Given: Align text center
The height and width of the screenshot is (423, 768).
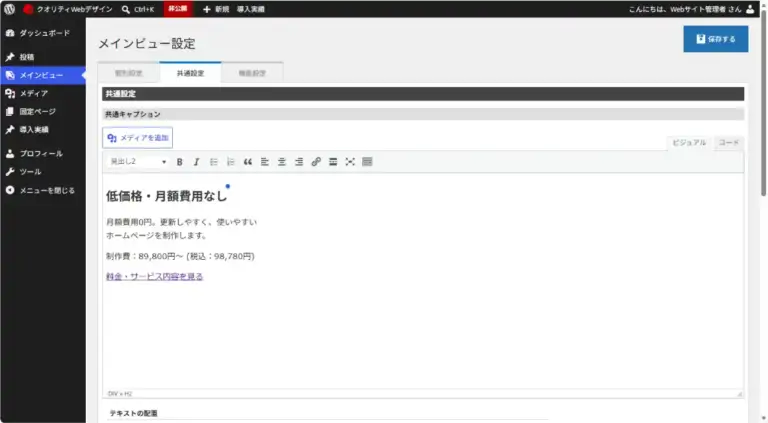Looking at the screenshot, I should 282,162.
